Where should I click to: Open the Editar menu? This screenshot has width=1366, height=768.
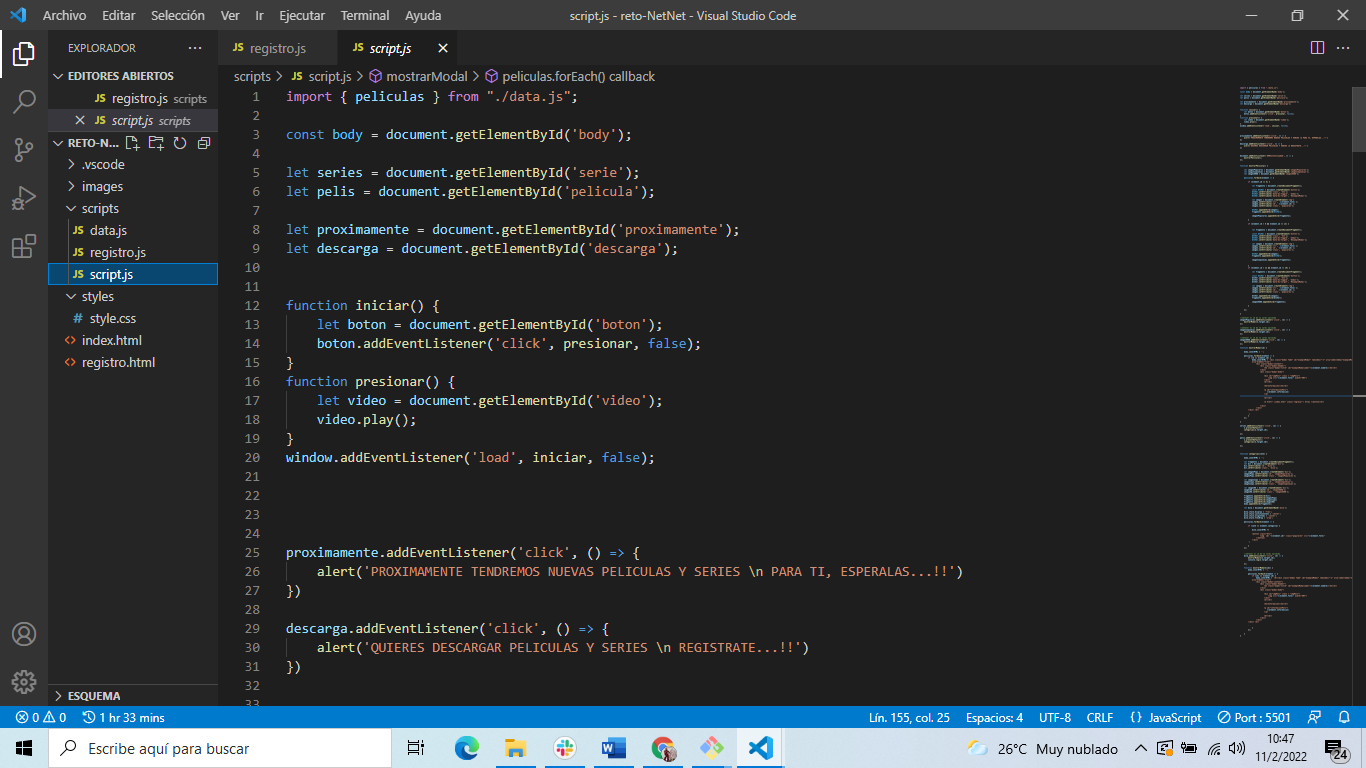119,15
